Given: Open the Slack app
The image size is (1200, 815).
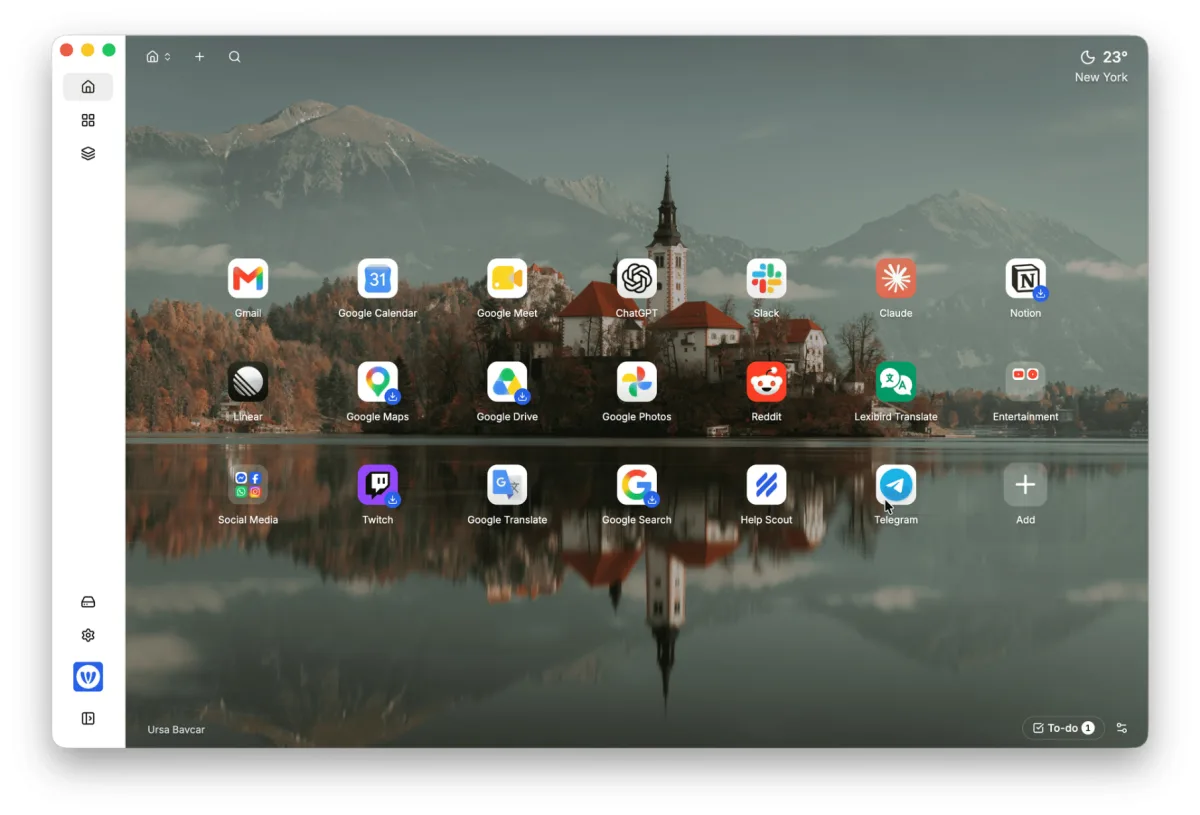Looking at the screenshot, I should tap(766, 279).
